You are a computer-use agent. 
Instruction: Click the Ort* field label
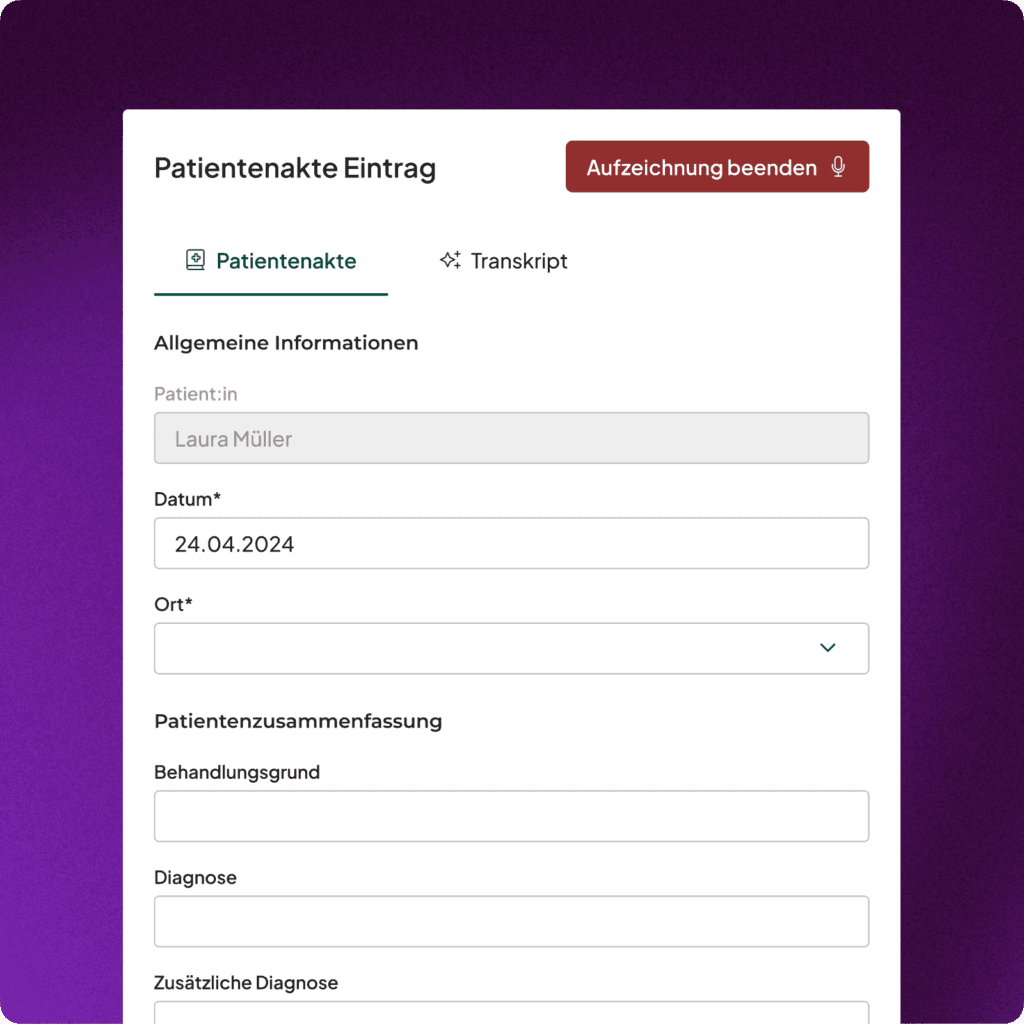[173, 604]
